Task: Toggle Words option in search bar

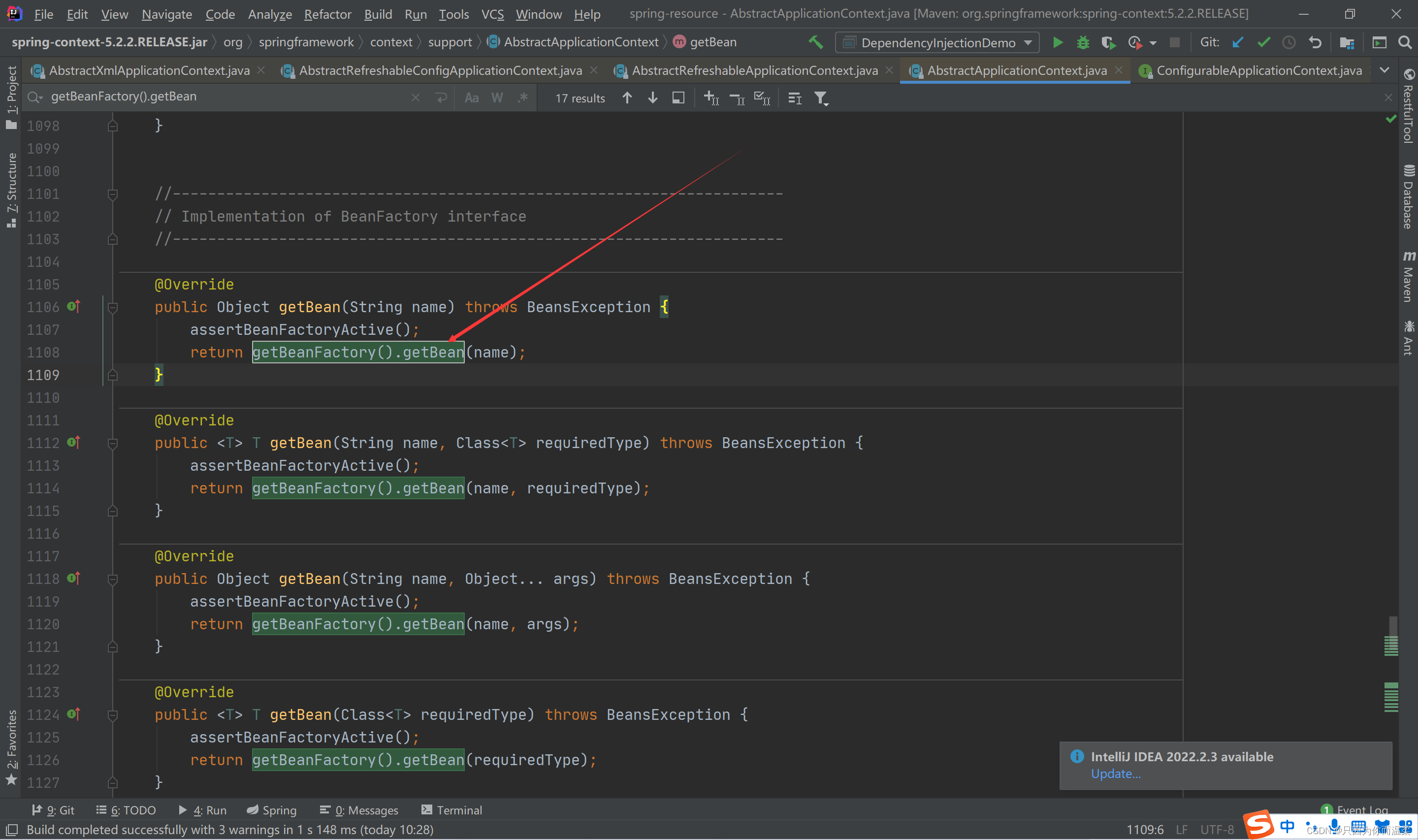Action: (497, 98)
